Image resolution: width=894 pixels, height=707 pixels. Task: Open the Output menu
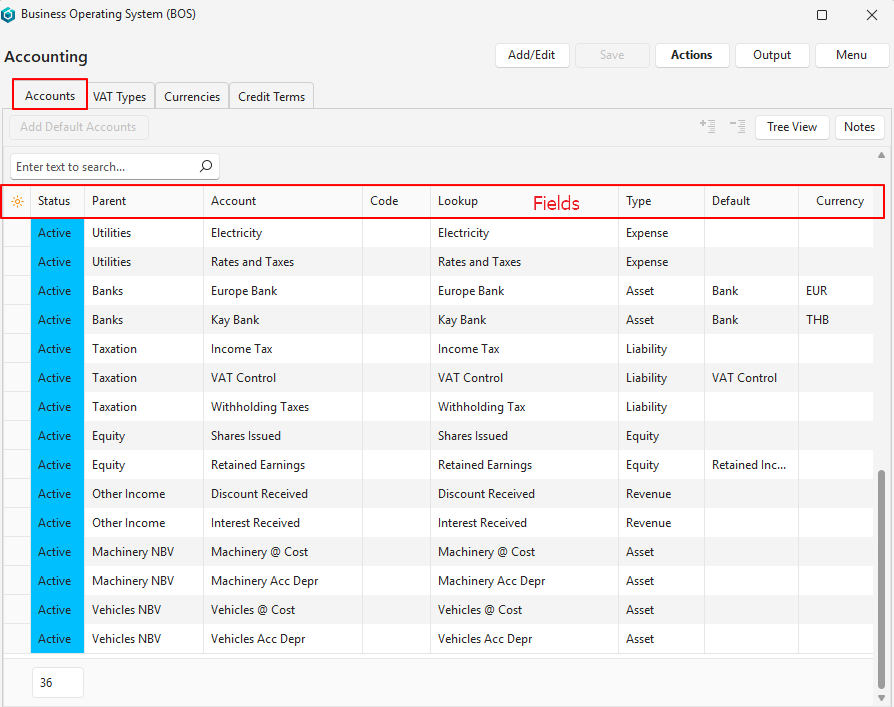pyautogui.click(x=772, y=55)
